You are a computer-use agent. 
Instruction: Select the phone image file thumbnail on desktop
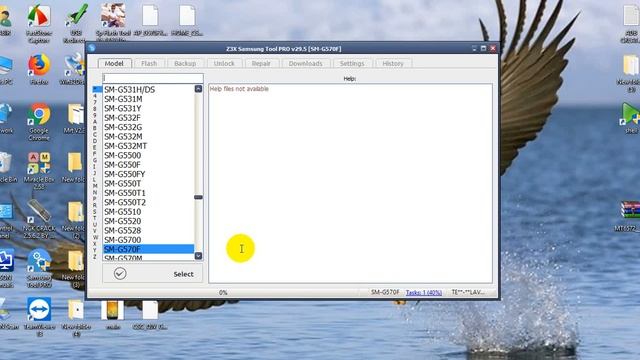tap(113, 314)
